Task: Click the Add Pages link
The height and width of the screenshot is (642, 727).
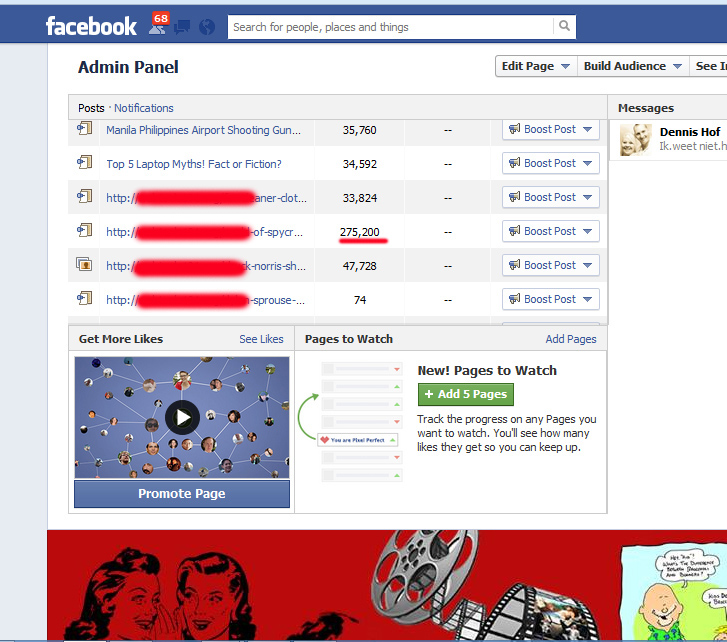Action: (571, 339)
